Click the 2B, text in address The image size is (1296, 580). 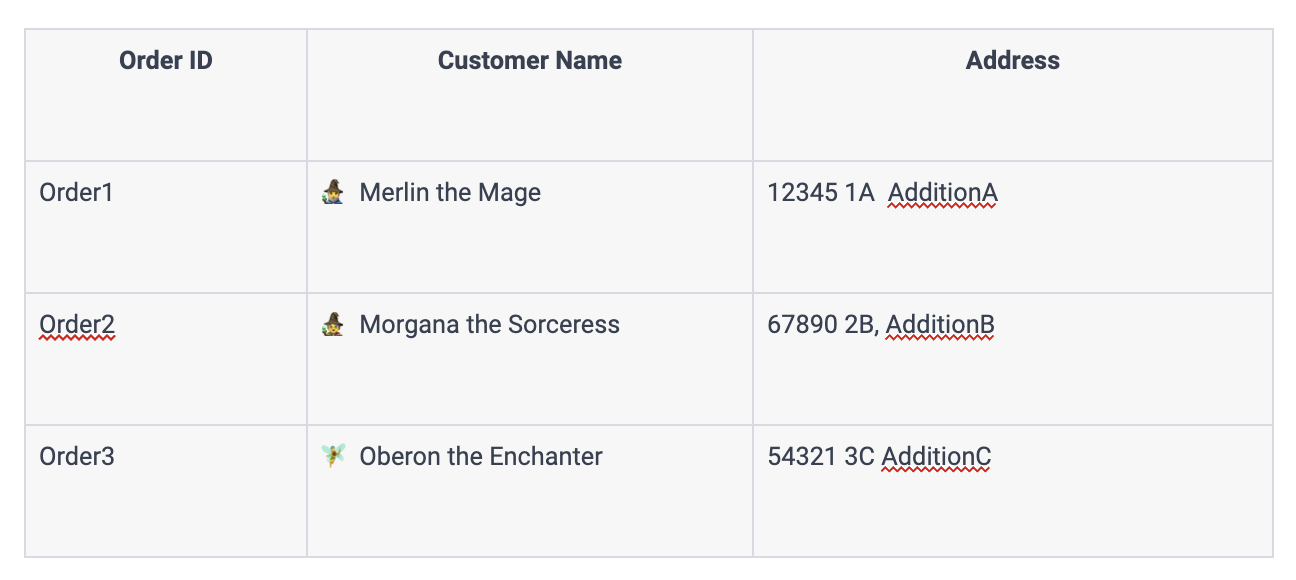(862, 325)
